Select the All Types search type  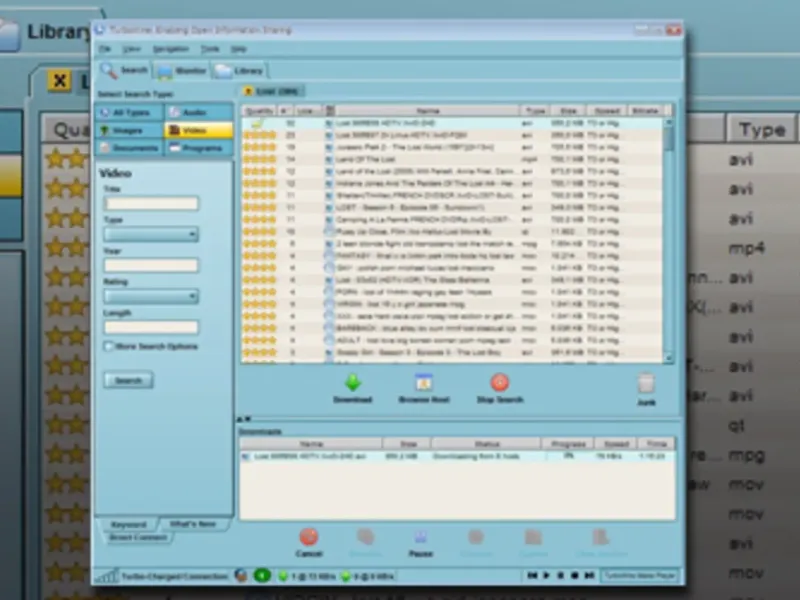point(130,112)
